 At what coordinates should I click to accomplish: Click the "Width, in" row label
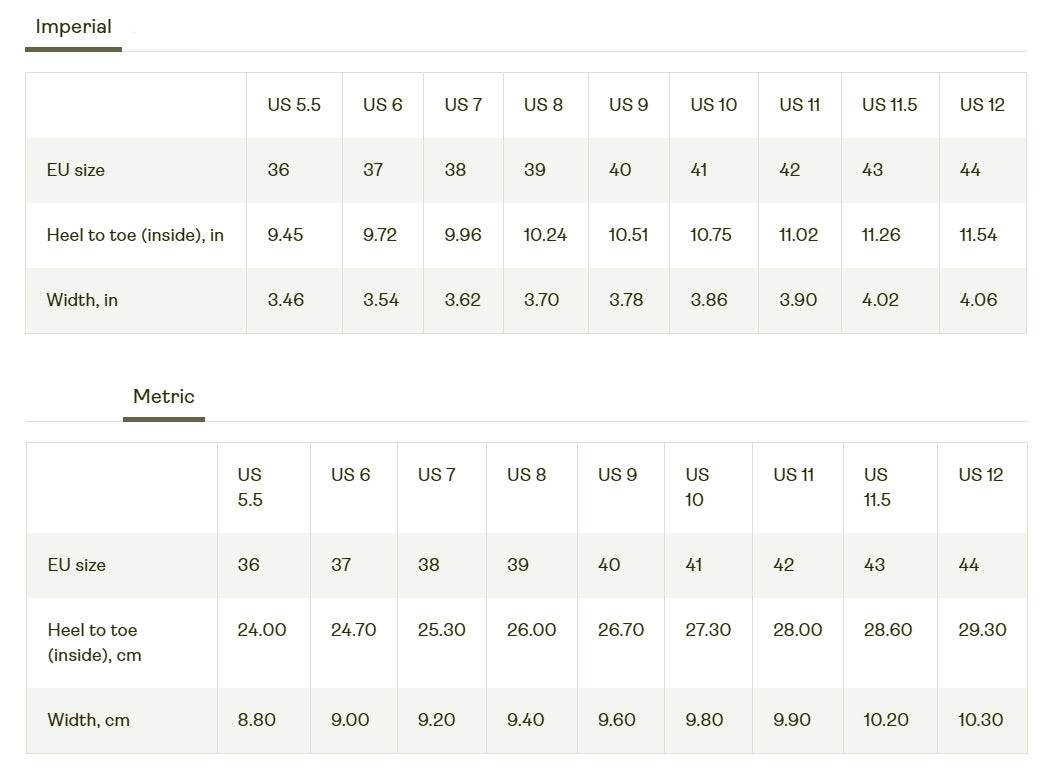click(82, 300)
